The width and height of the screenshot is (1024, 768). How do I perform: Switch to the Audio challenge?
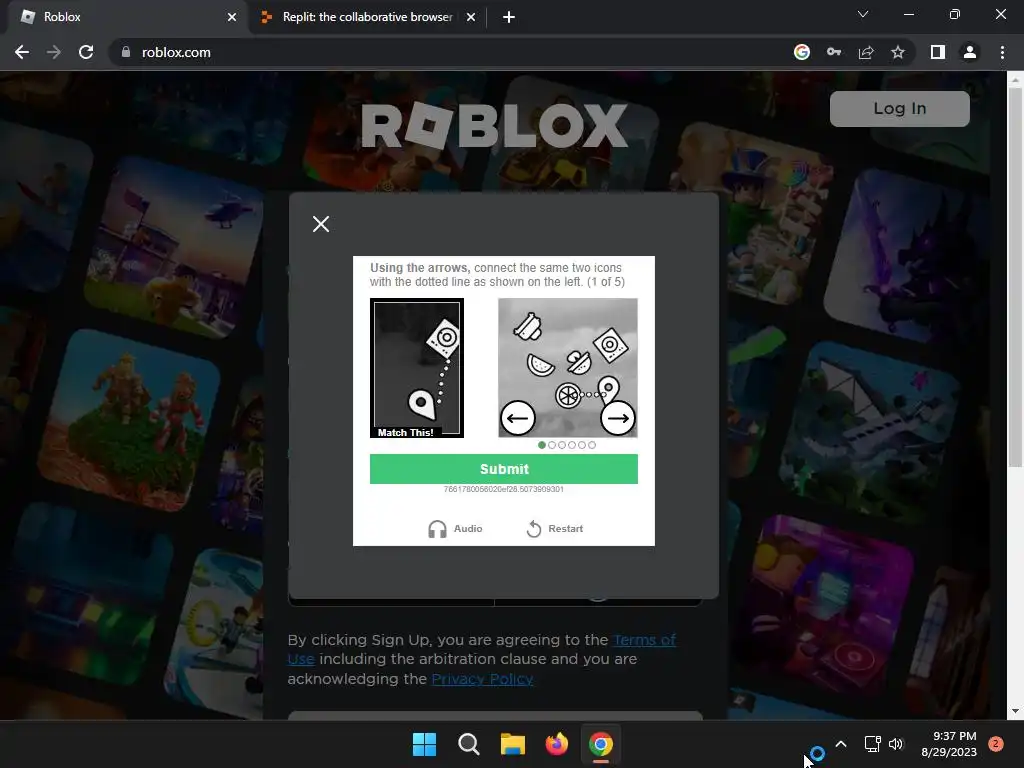click(455, 528)
